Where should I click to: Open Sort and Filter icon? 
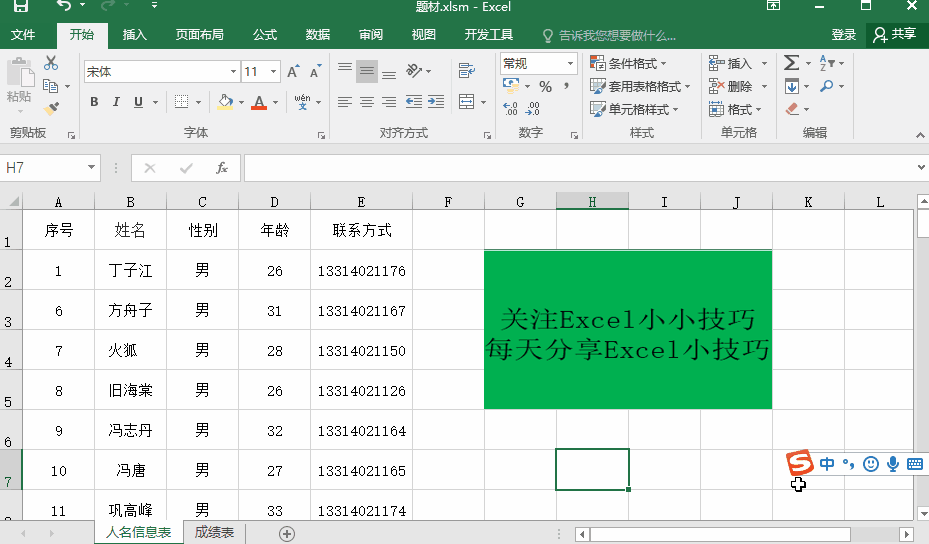click(827, 63)
